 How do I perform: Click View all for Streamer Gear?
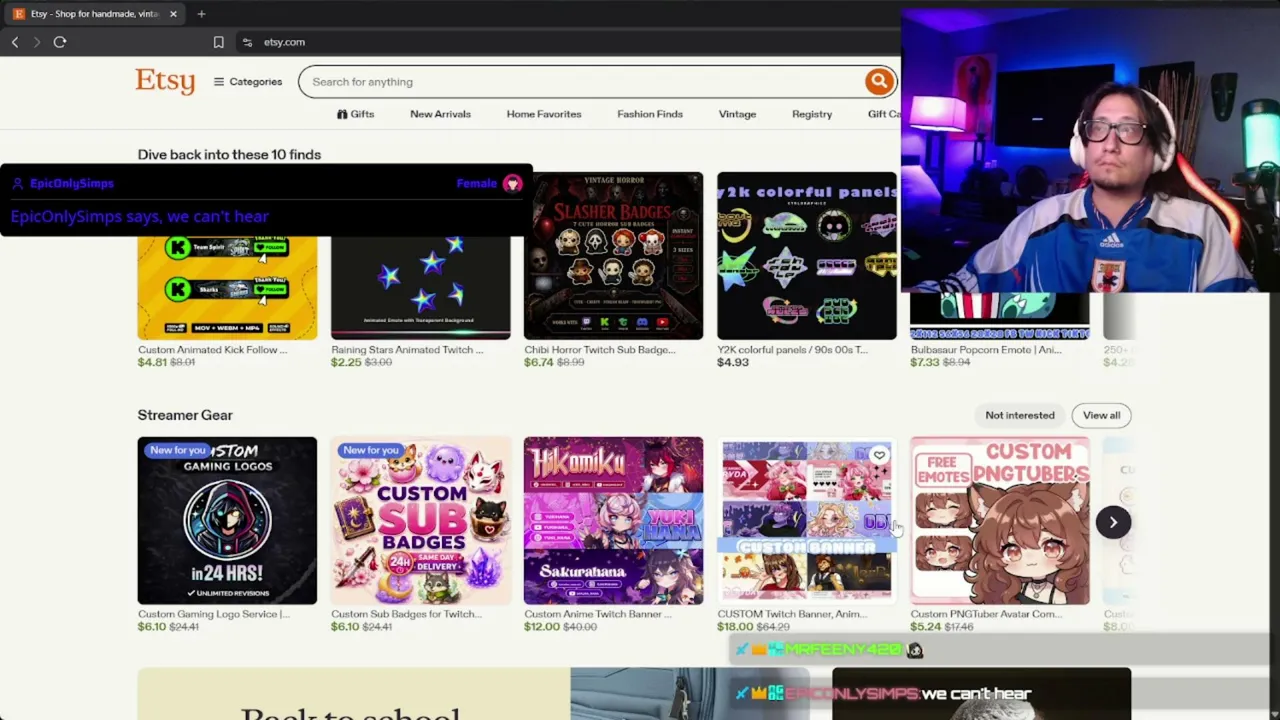click(x=1101, y=415)
